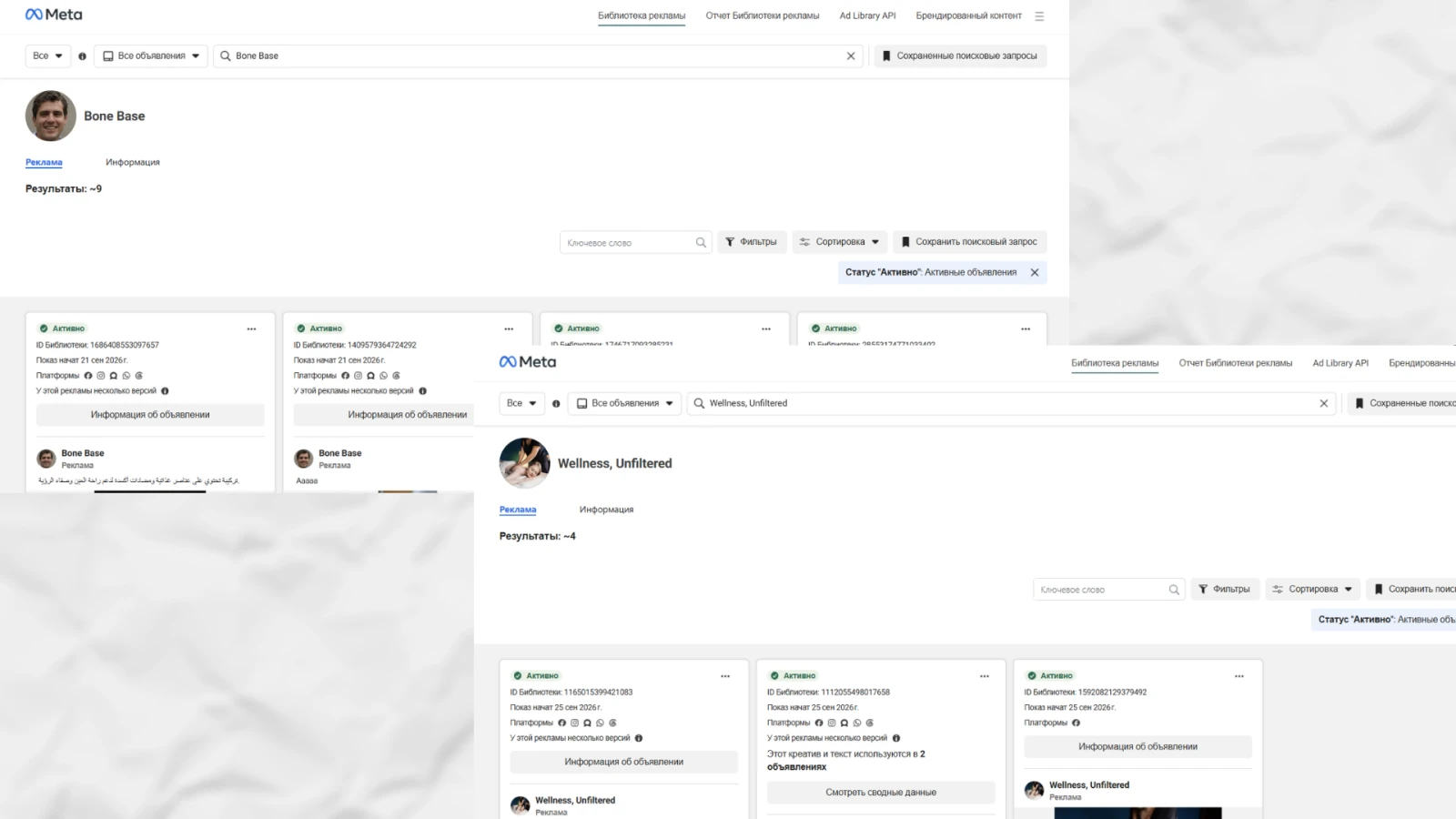
Task: Clear the Wellness, Unfiltered search query
Action: tap(1324, 403)
